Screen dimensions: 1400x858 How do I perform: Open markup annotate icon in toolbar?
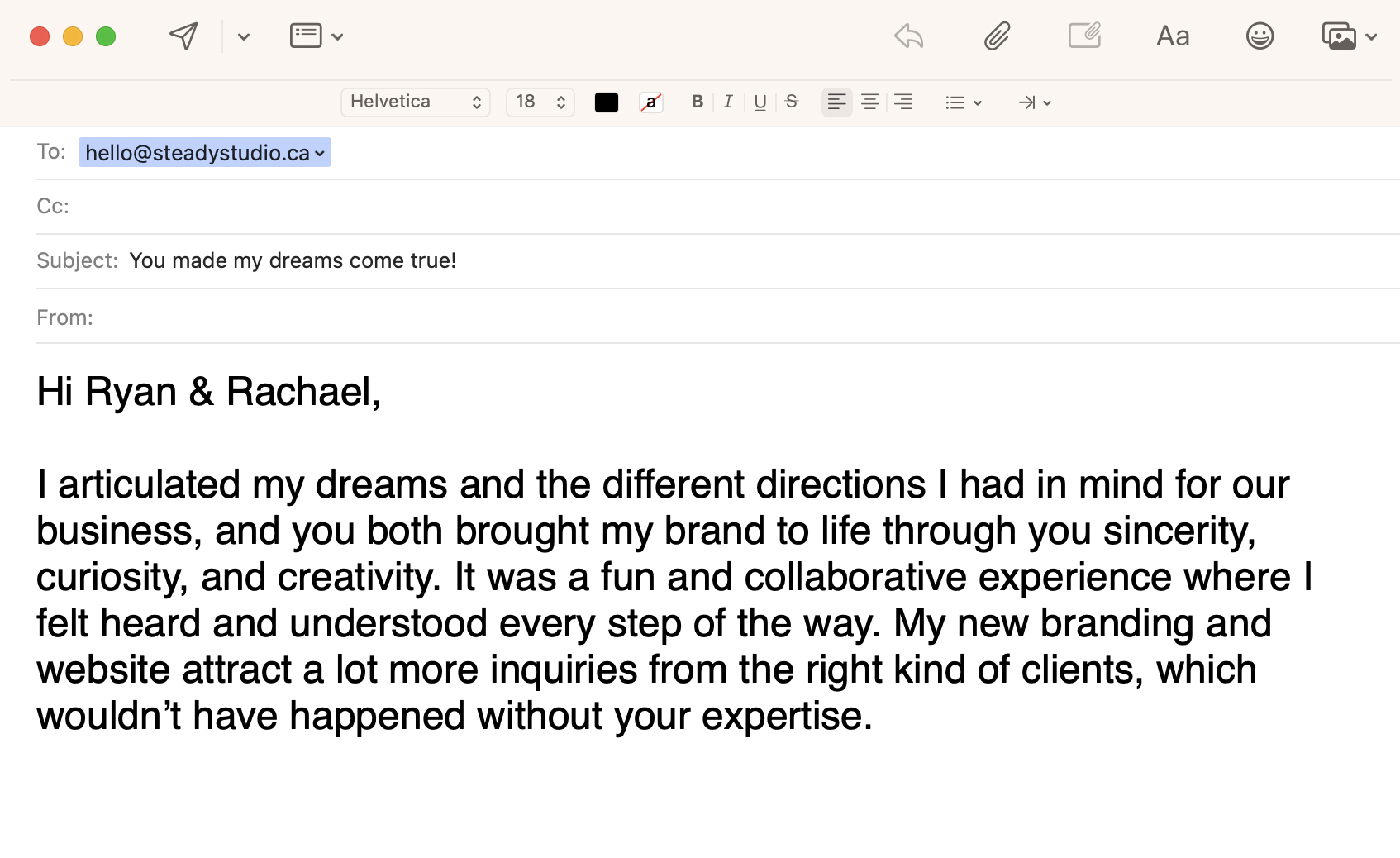click(x=1084, y=36)
